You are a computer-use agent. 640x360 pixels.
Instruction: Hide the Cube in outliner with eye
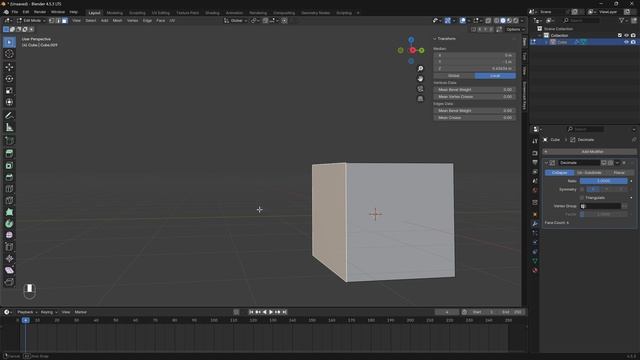point(627,42)
